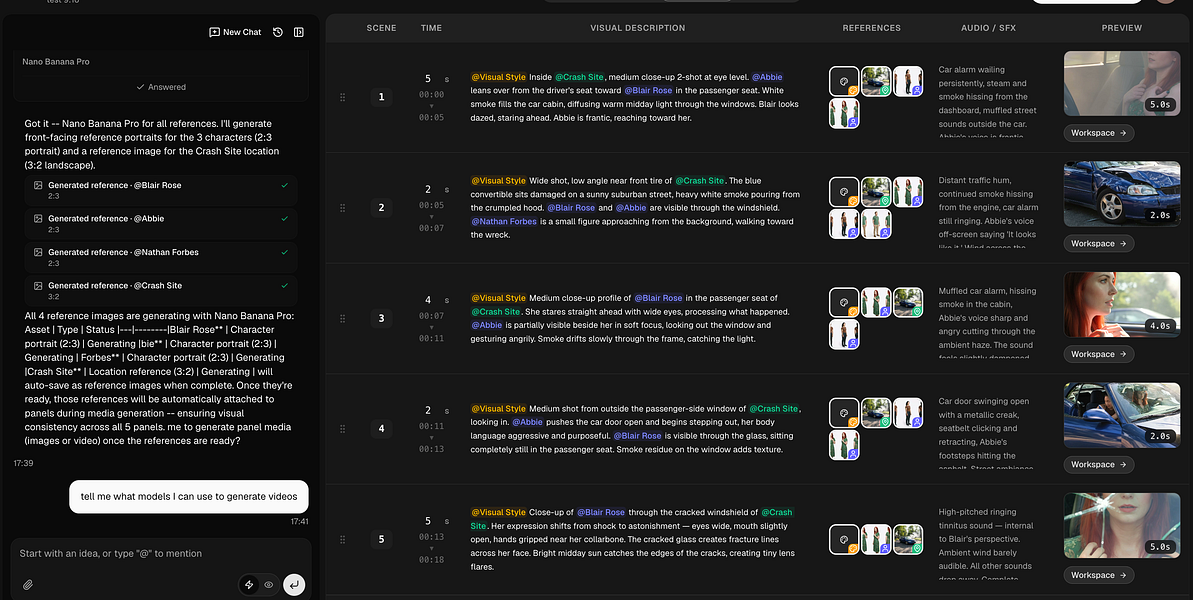Select scene number 1 badge
1193x600 pixels.
pos(381,97)
